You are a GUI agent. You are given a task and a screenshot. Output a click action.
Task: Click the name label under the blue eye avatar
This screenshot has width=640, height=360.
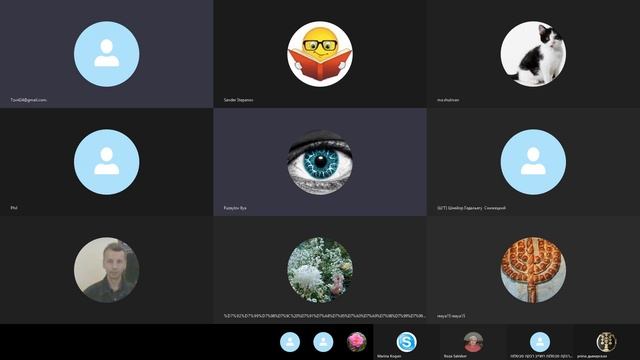point(235,208)
